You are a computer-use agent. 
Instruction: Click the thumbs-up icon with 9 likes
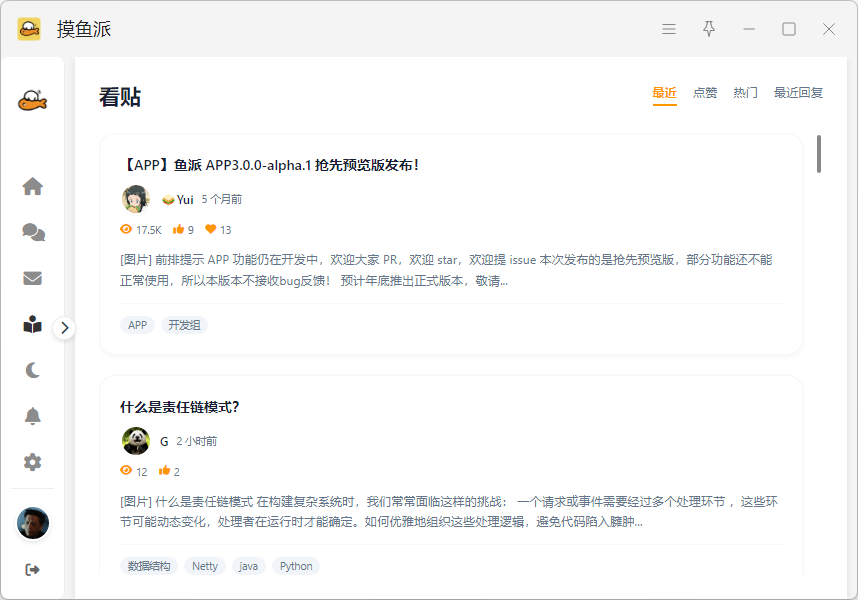click(x=178, y=229)
